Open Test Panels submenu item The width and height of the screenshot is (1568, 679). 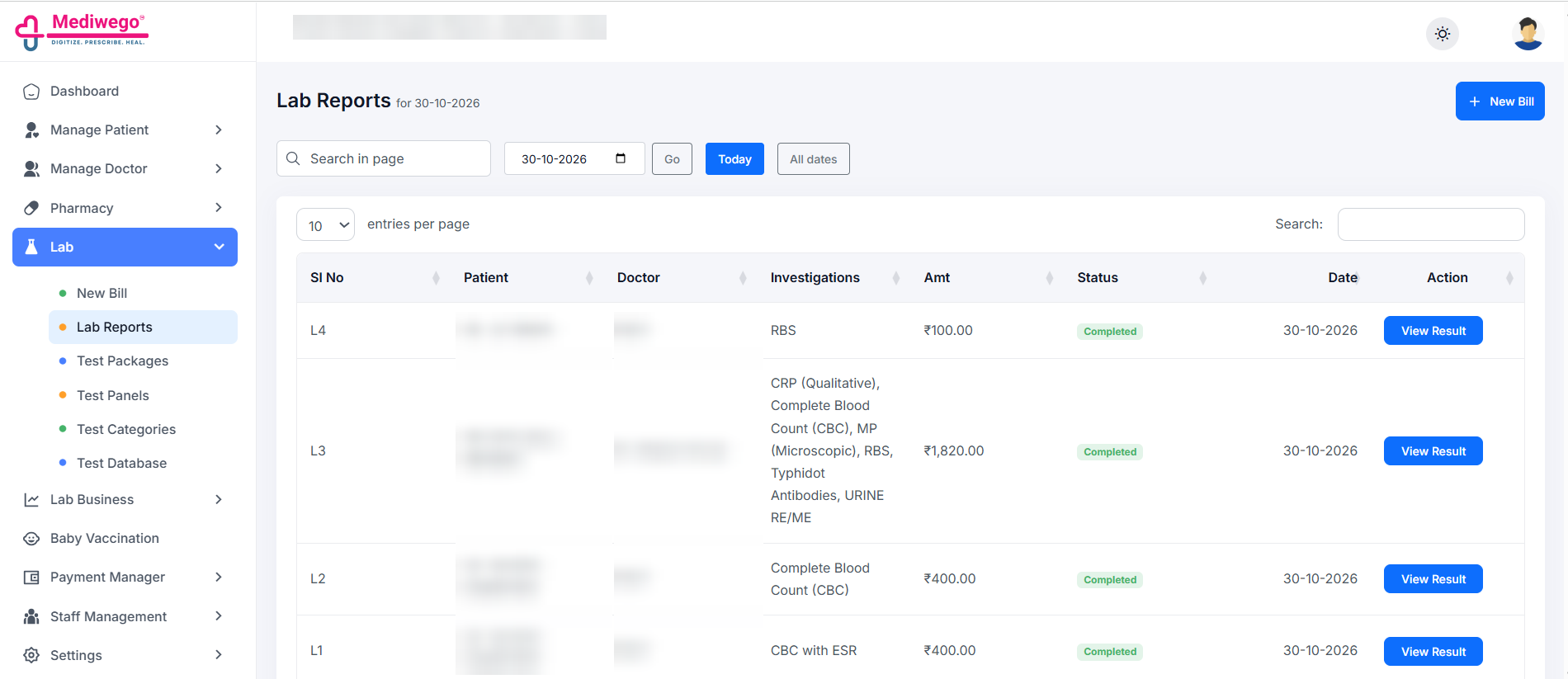click(112, 395)
